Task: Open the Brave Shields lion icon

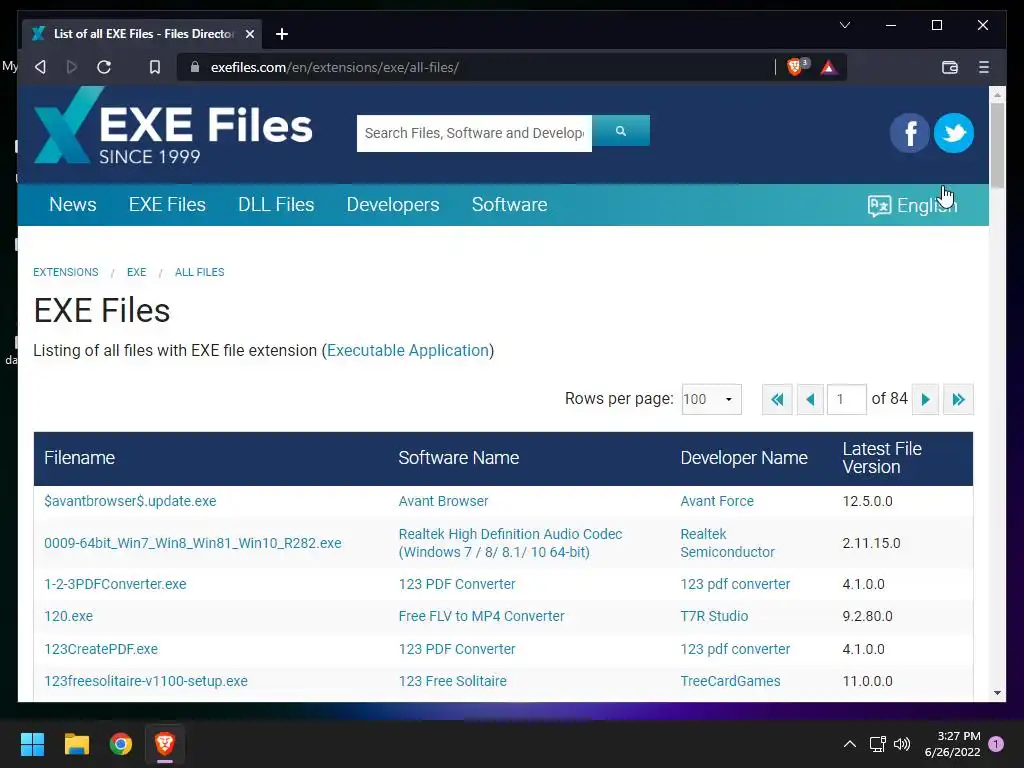Action: [795, 67]
